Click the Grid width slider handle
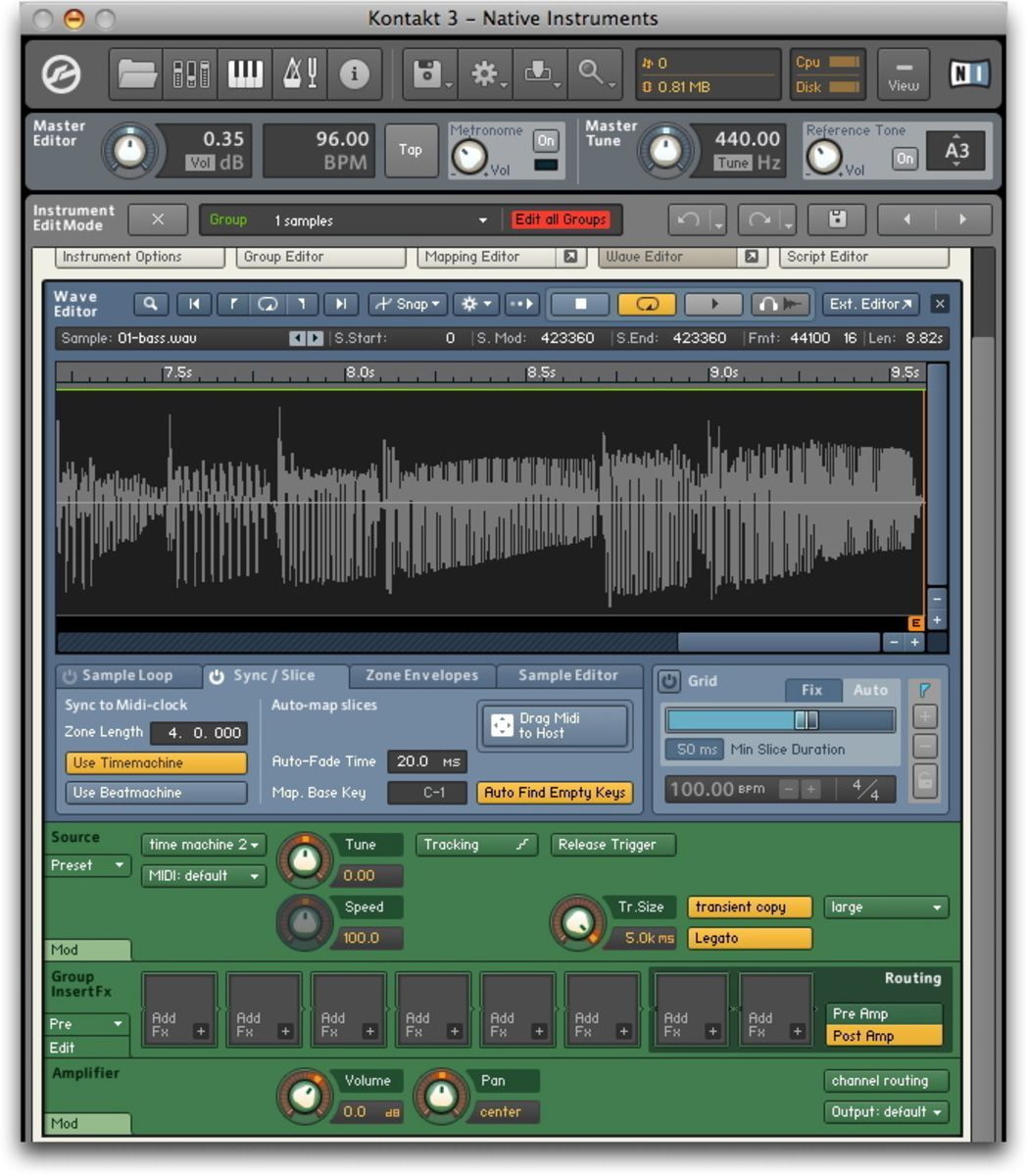 tap(806, 720)
